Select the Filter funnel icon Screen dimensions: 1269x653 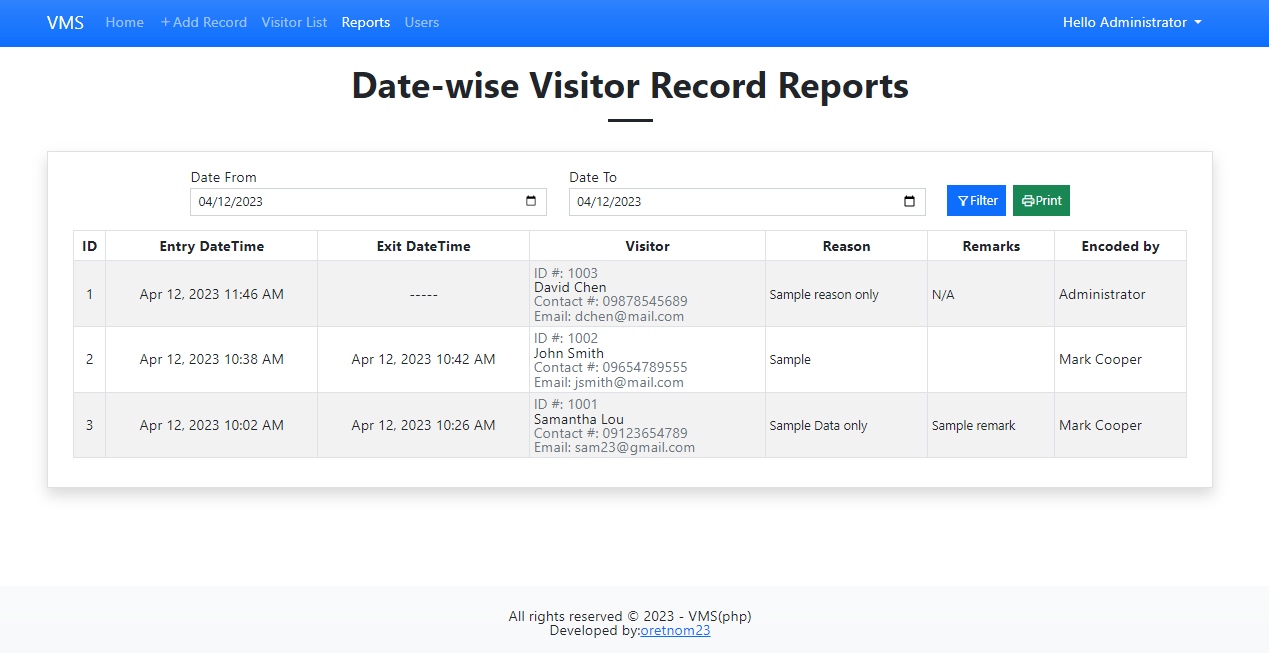click(961, 200)
